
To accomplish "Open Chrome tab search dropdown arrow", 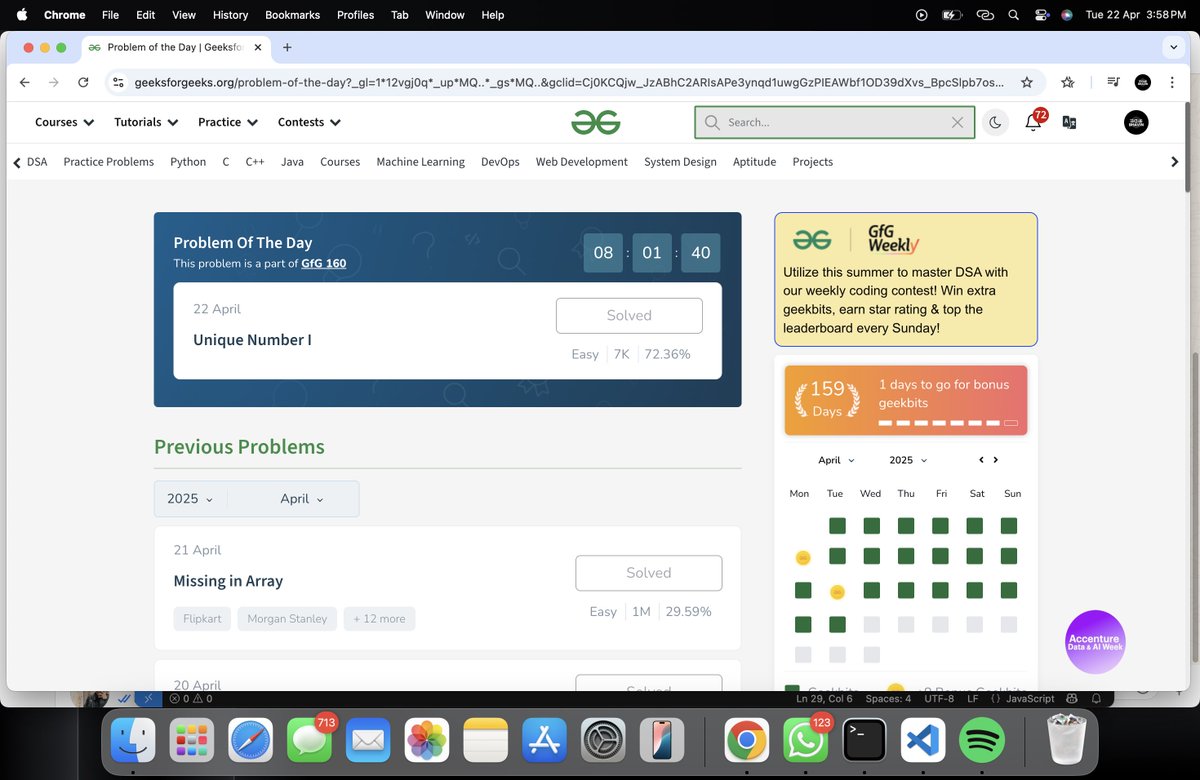I will [x=1173, y=47].
